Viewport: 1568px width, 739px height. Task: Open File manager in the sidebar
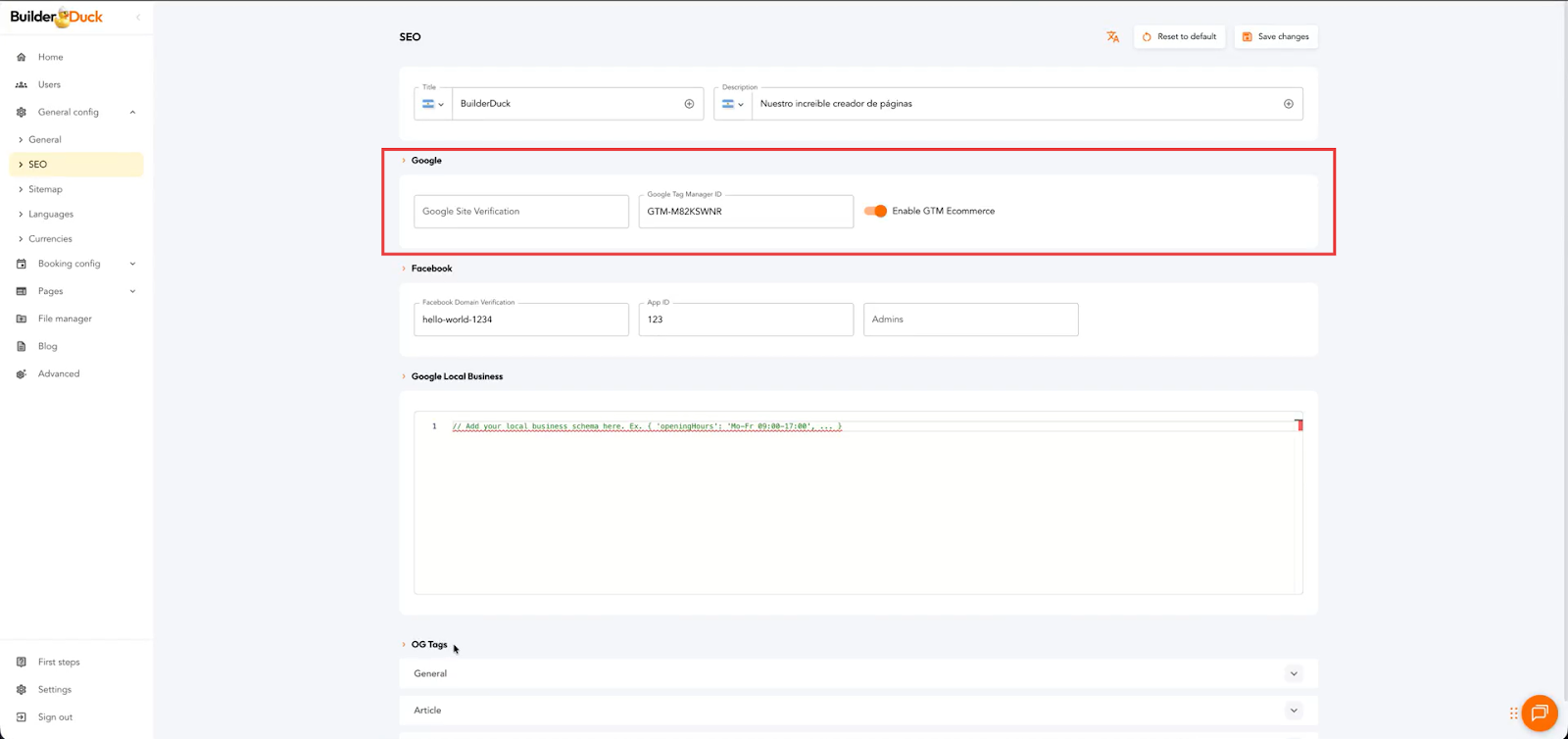[65, 319]
